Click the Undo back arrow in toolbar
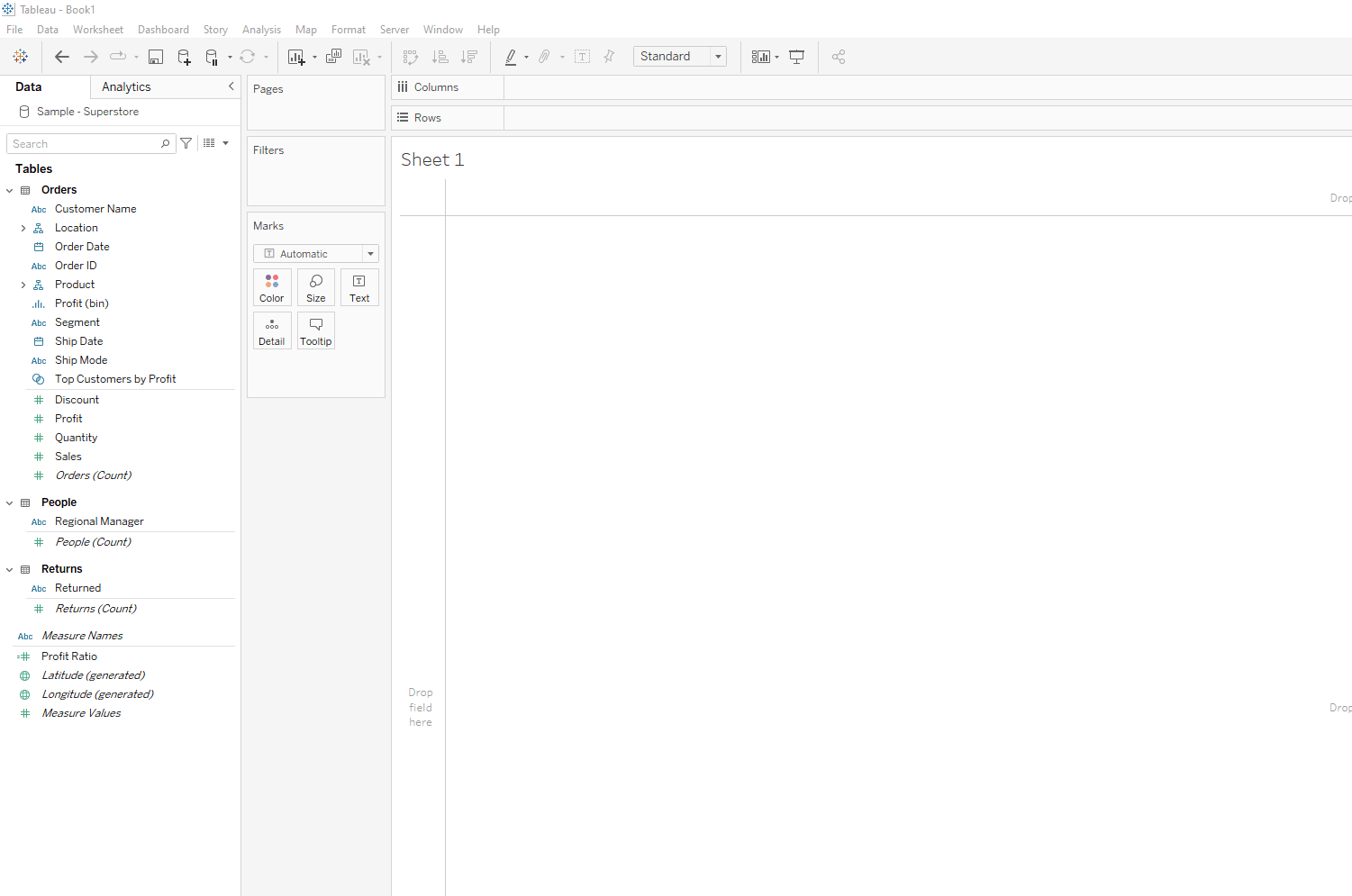1352x896 pixels. 62,57
